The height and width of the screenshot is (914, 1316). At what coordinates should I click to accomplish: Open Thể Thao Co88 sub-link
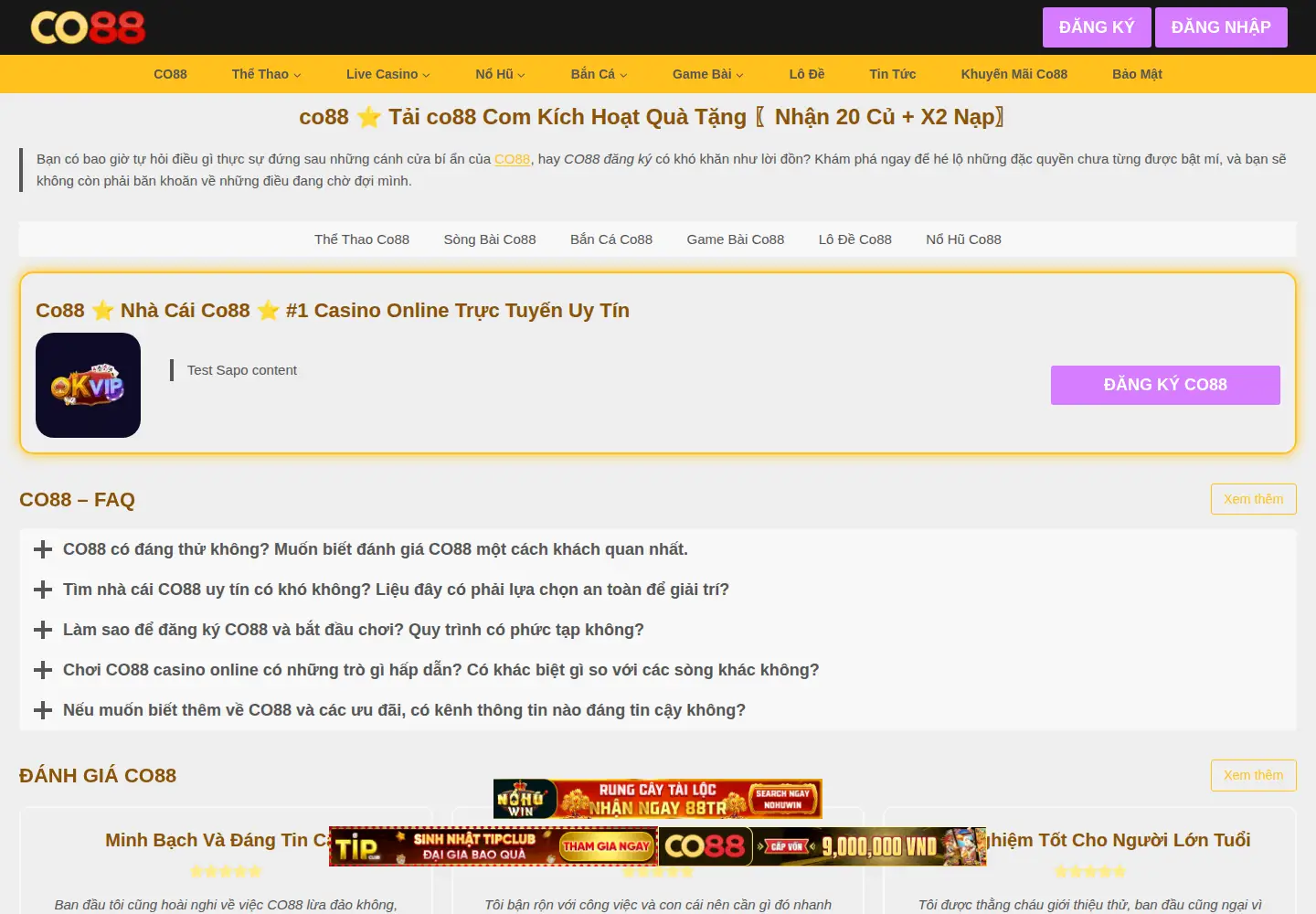point(362,239)
